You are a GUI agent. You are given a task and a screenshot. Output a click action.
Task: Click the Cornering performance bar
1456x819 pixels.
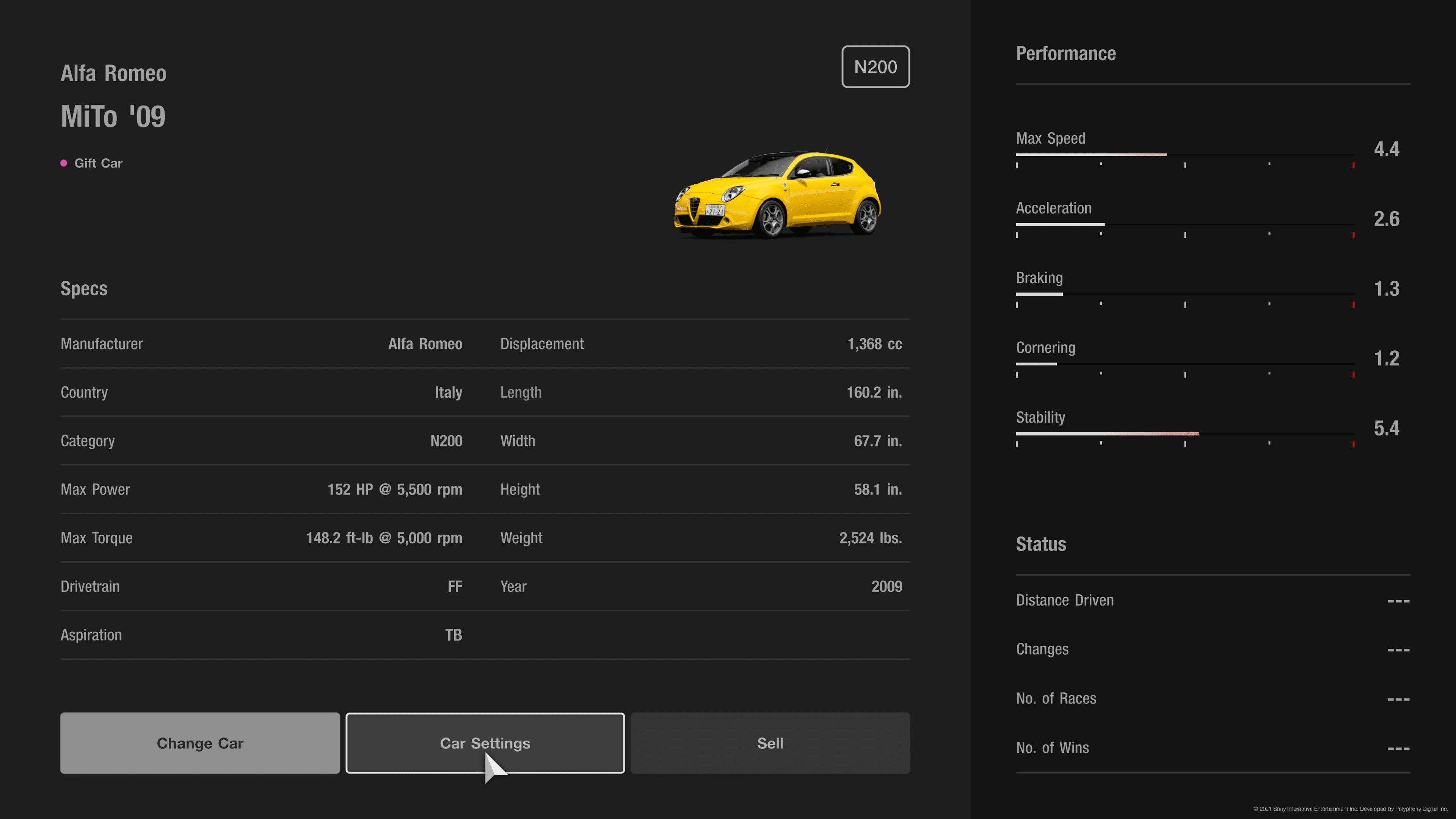tap(1185, 364)
